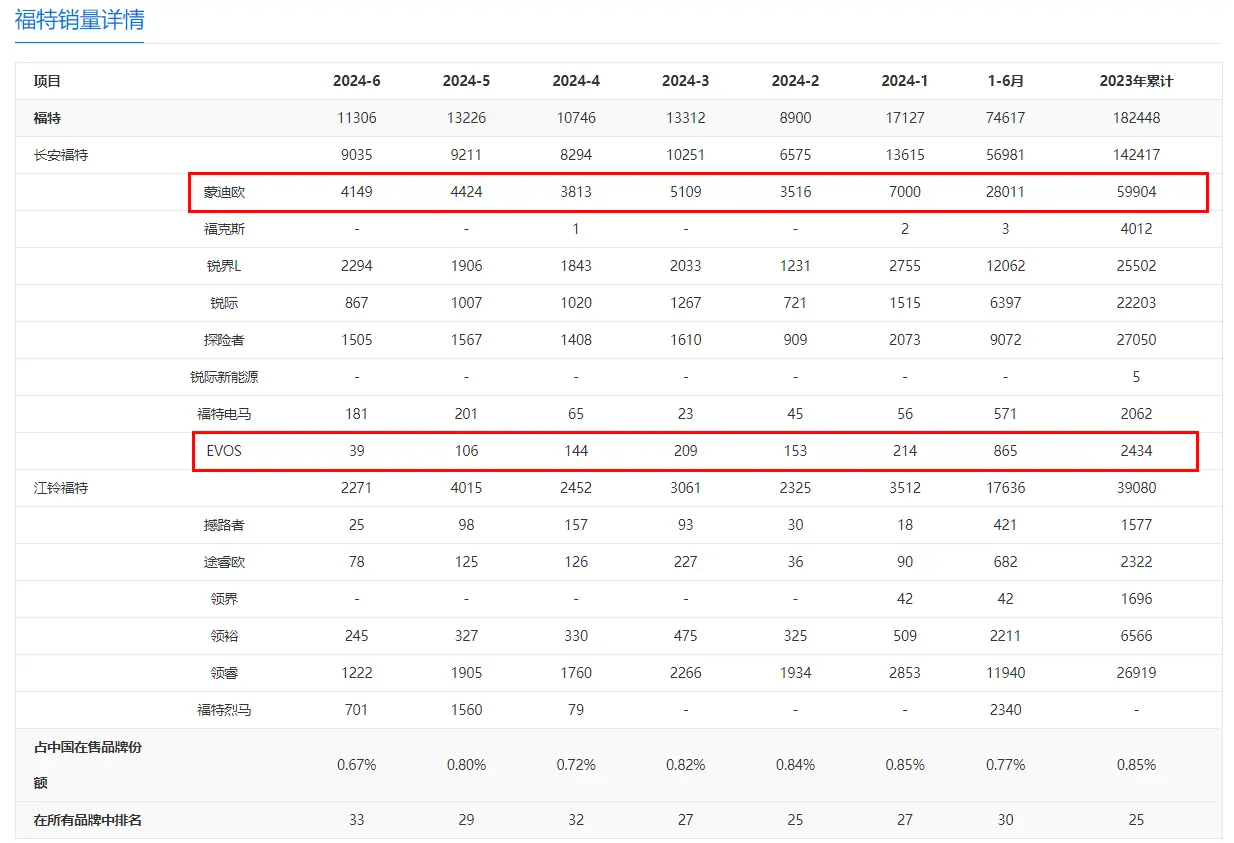Select the 2024-4 column header
The width and height of the screenshot is (1234, 843).
point(576,81)
